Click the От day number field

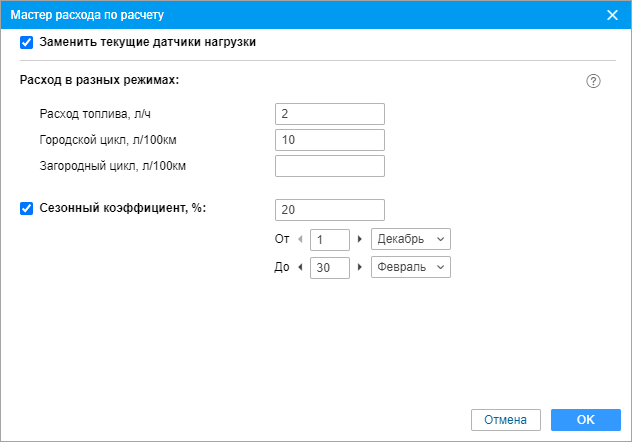[x=329, y=240]
